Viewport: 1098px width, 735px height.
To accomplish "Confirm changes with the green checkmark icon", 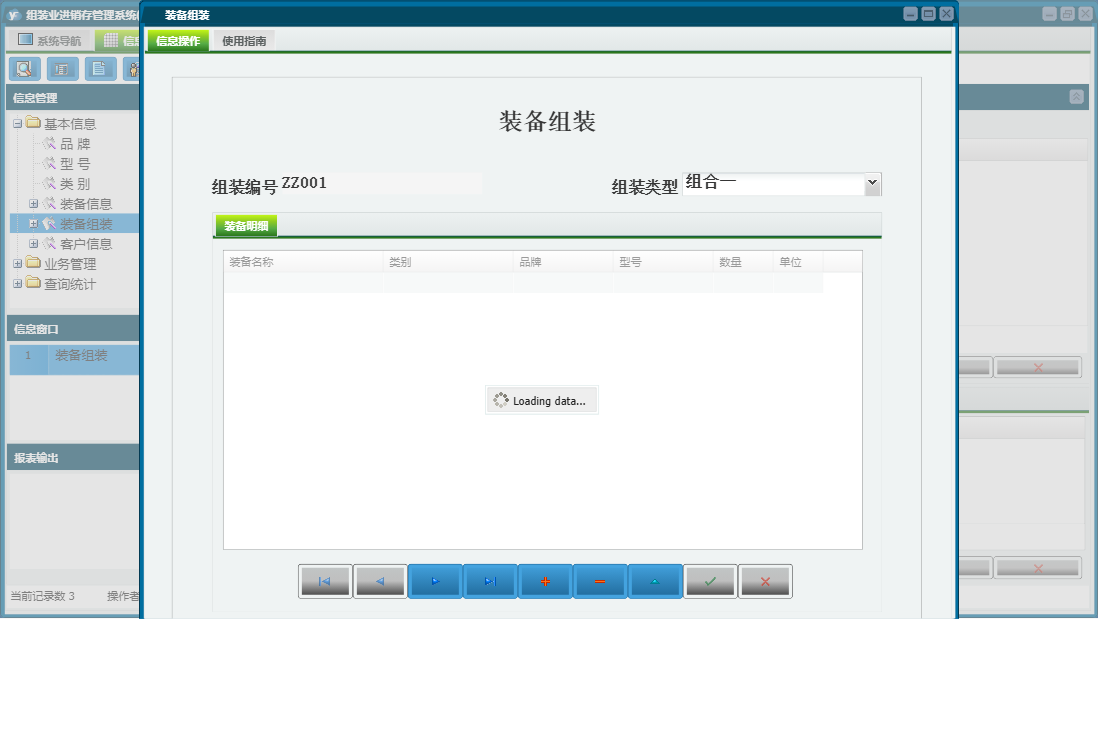I will click(x=710, y=580).
